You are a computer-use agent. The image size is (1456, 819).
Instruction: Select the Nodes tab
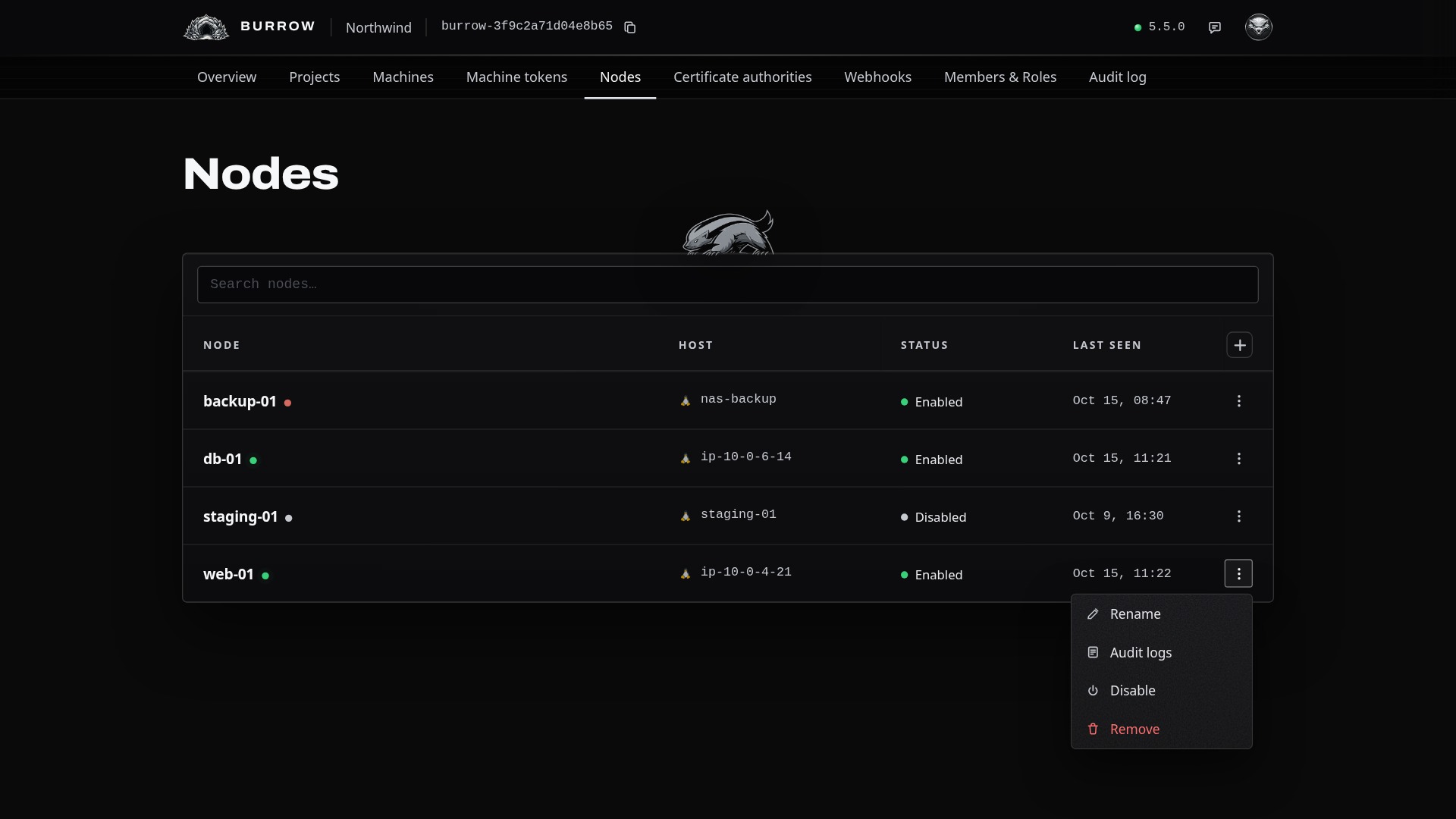pyautogui.click(x=620, y=77)
